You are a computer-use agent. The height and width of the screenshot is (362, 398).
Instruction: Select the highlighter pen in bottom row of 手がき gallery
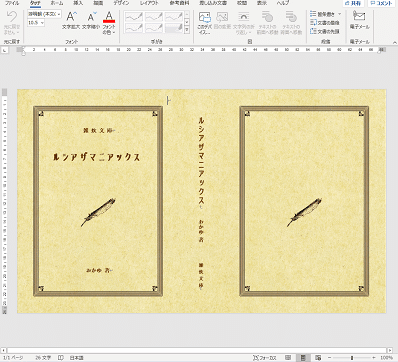tap(173, 28)
